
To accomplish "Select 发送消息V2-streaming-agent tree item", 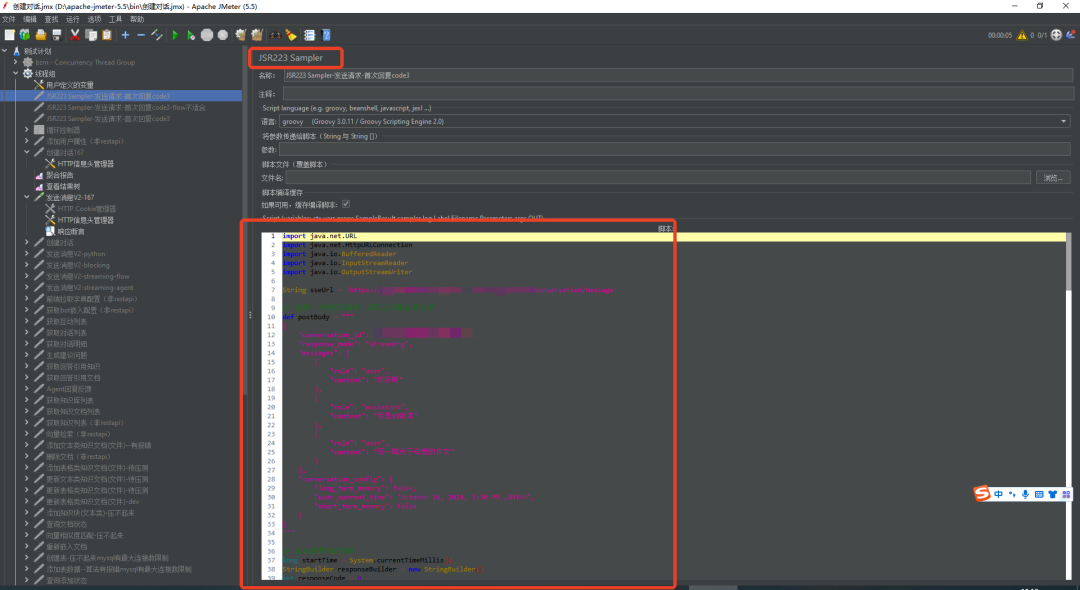I will click(90, 288).
